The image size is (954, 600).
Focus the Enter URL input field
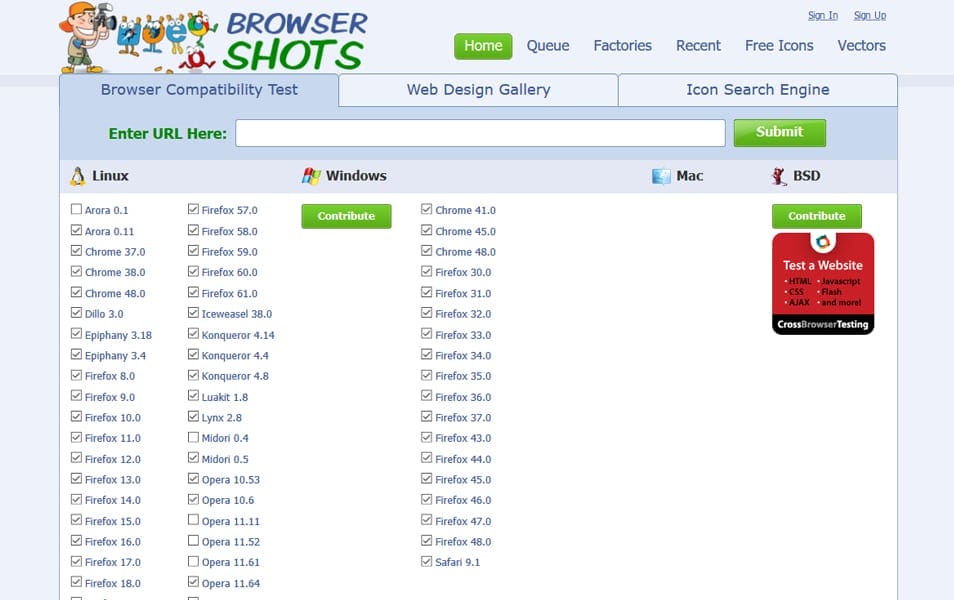pos(480,133)
